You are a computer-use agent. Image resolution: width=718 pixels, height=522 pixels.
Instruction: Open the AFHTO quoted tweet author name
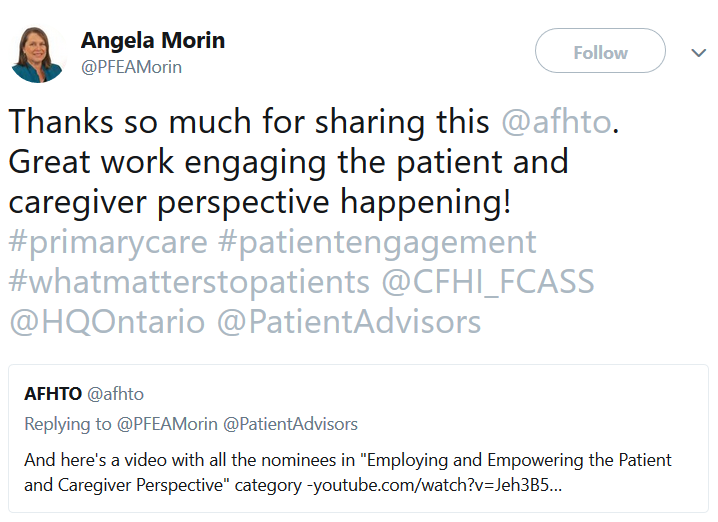click(x=53, y=394)
